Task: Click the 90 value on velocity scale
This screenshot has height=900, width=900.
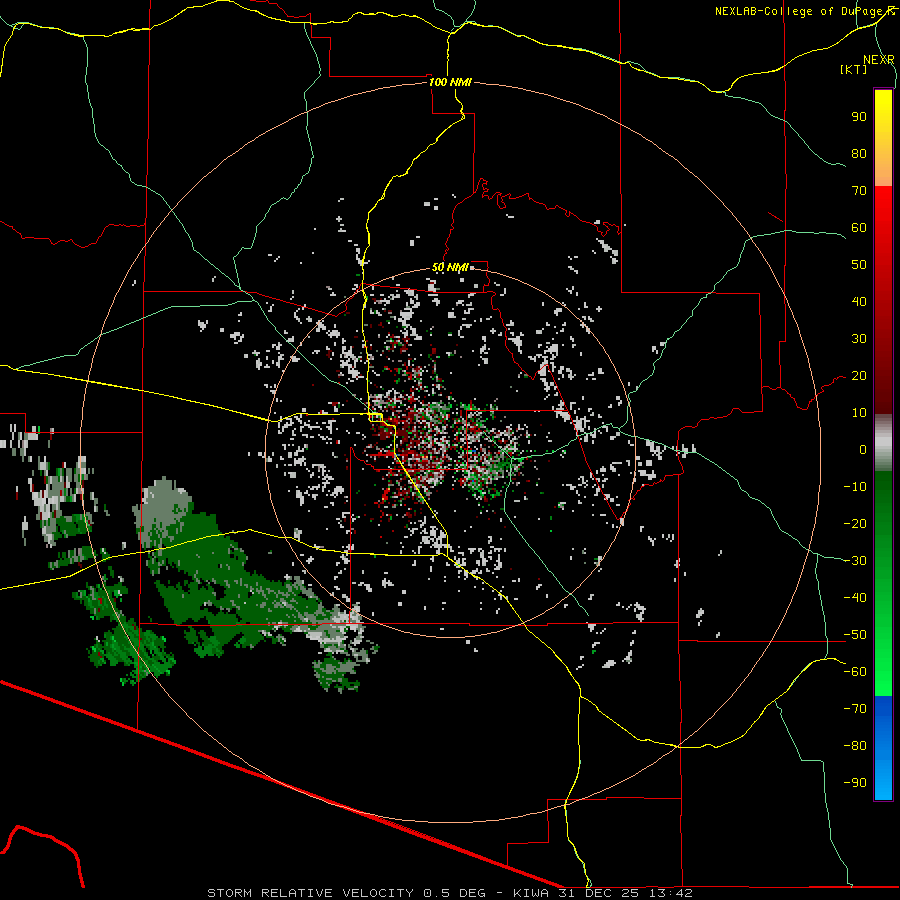Action: (859, 117)
